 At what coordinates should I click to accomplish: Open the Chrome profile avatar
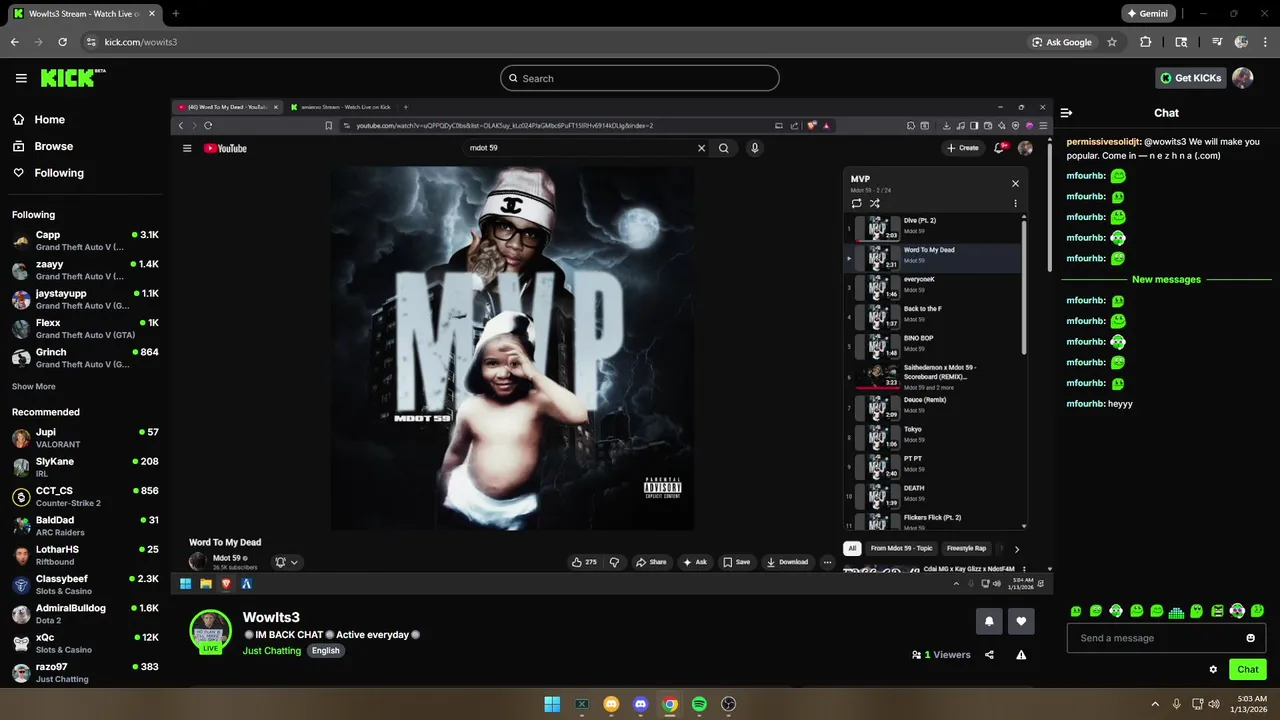(x=1241, y=42)
